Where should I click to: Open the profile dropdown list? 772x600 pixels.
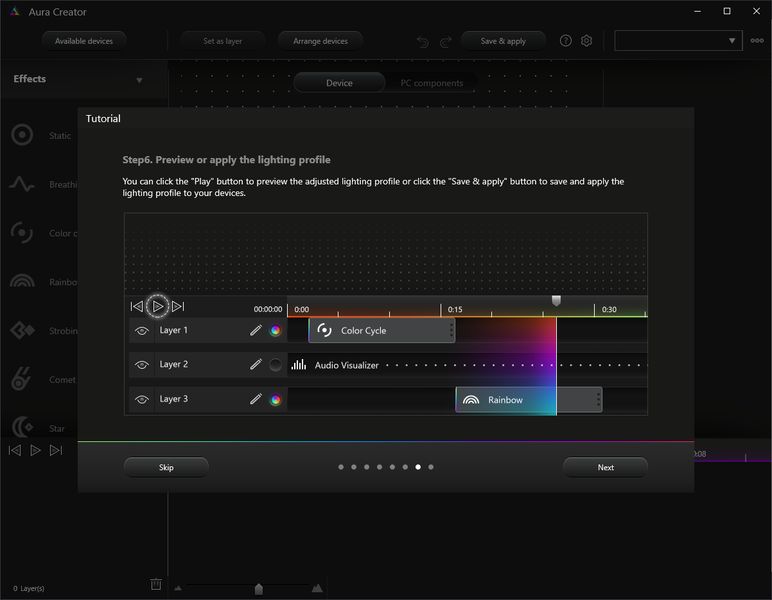[678, 40]
